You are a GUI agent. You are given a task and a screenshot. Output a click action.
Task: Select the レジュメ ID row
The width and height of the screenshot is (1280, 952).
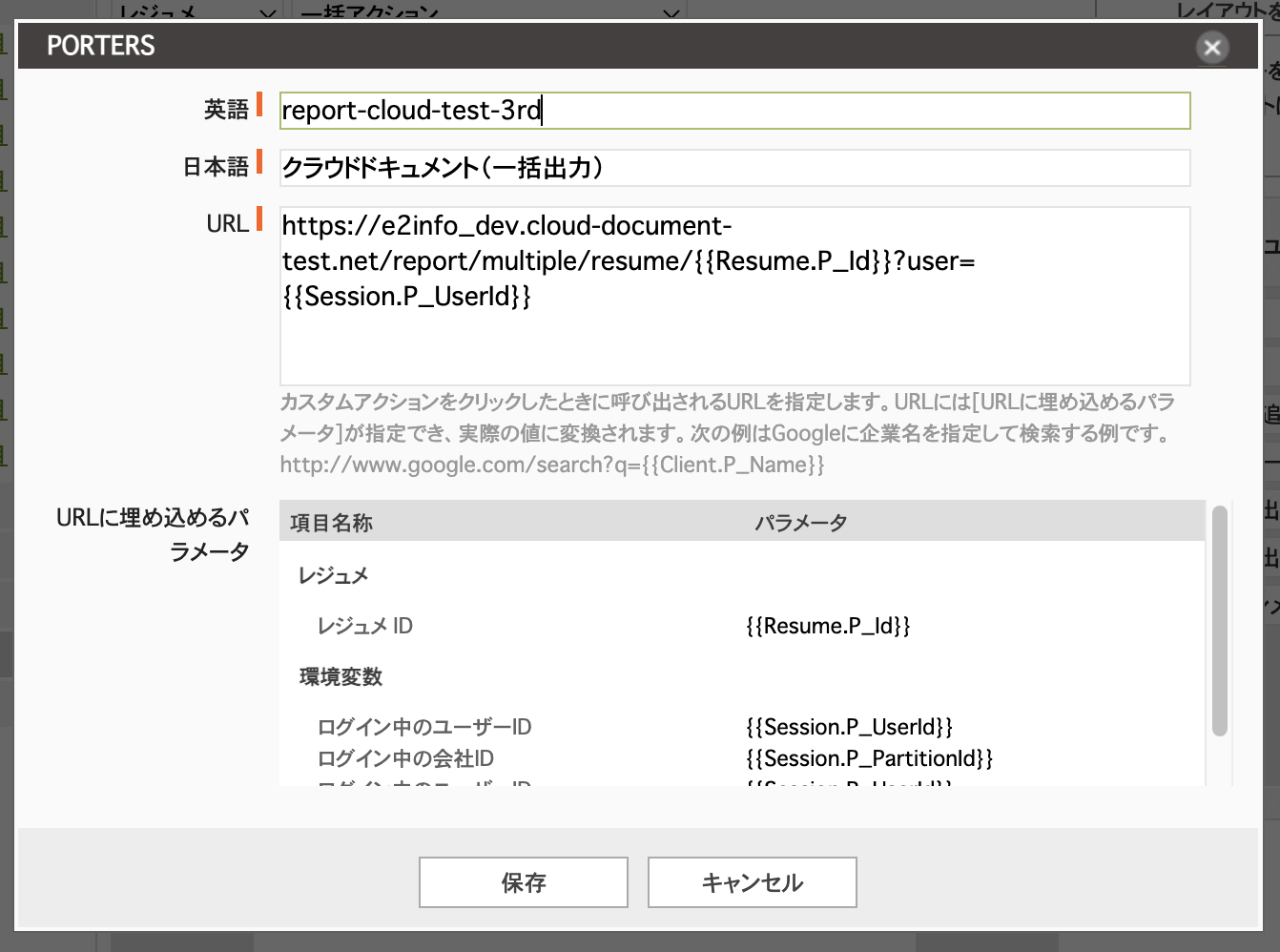point(365,626)
